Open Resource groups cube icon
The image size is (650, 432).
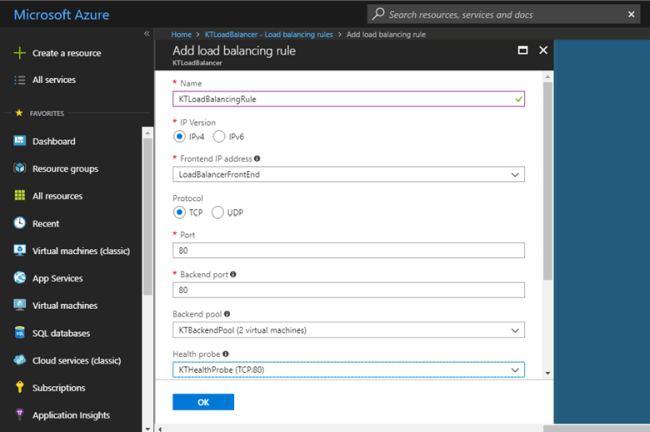pos(20,169)
